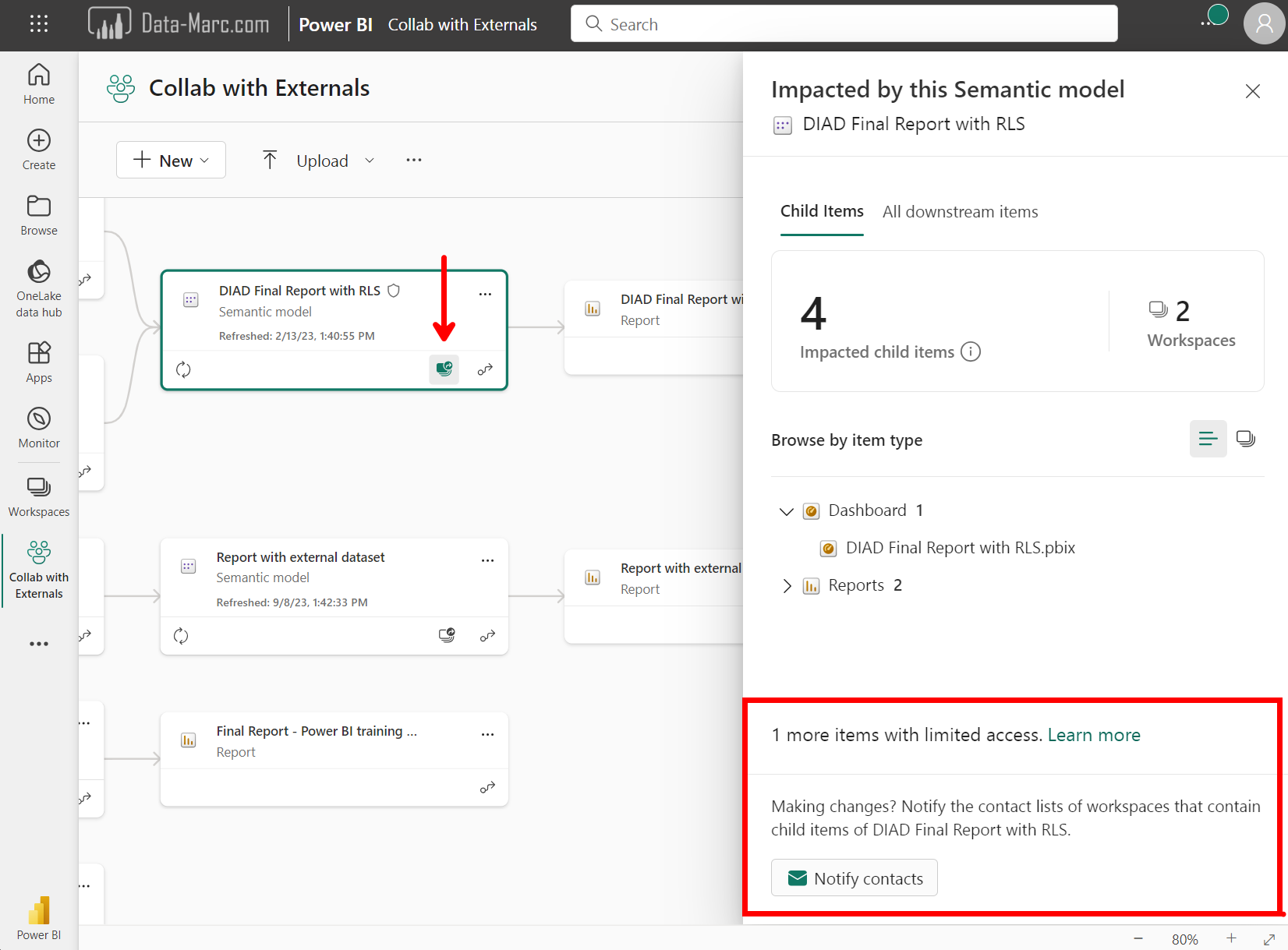Screen dimensions: 1288x950
Task: Switch to the All downstream items tab
Action: pyautogui.click(x=960, y=211)
